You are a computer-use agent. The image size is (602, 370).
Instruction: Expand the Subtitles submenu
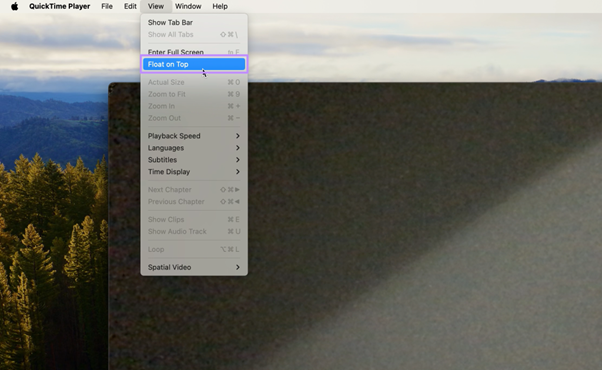pos(194,160)
